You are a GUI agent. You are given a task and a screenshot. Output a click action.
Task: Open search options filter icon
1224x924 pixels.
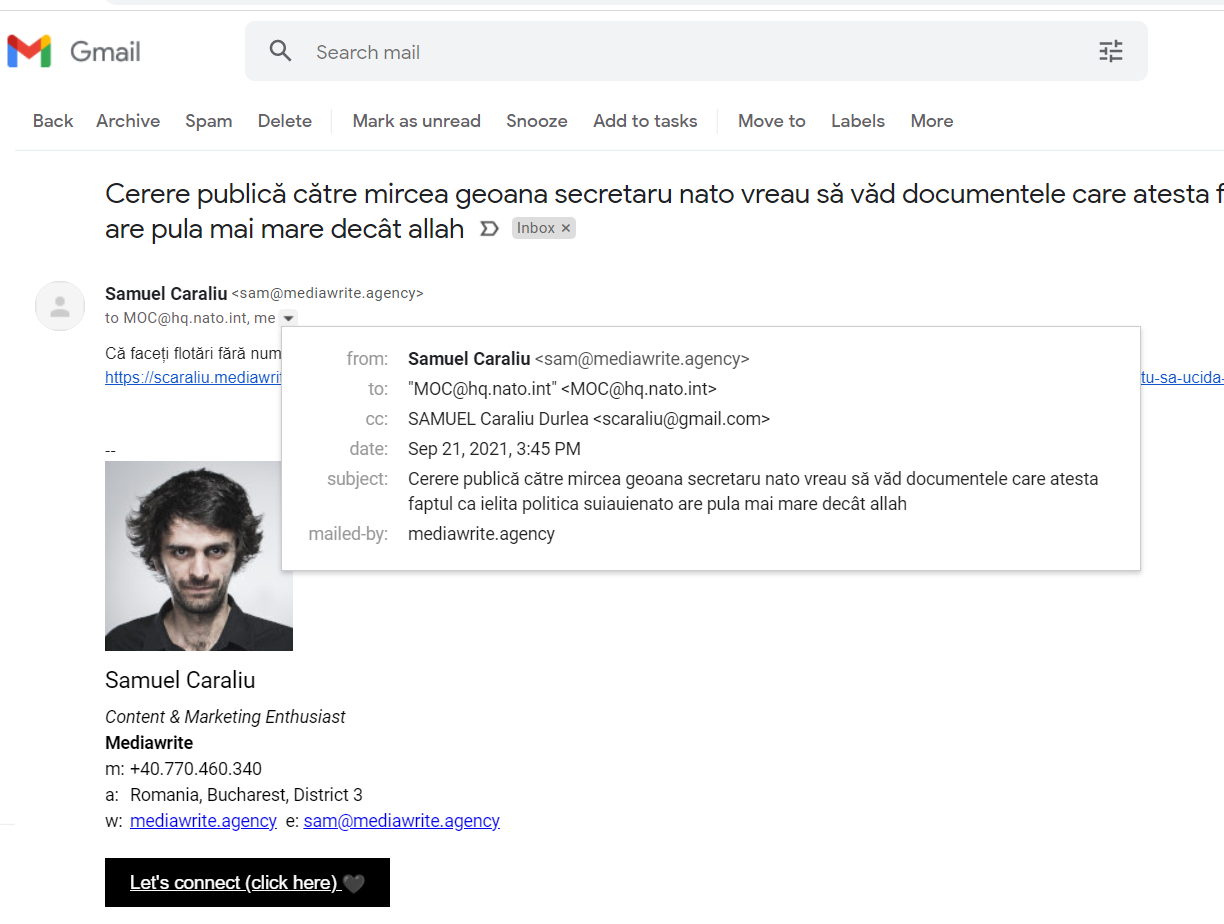point(1111,51)
